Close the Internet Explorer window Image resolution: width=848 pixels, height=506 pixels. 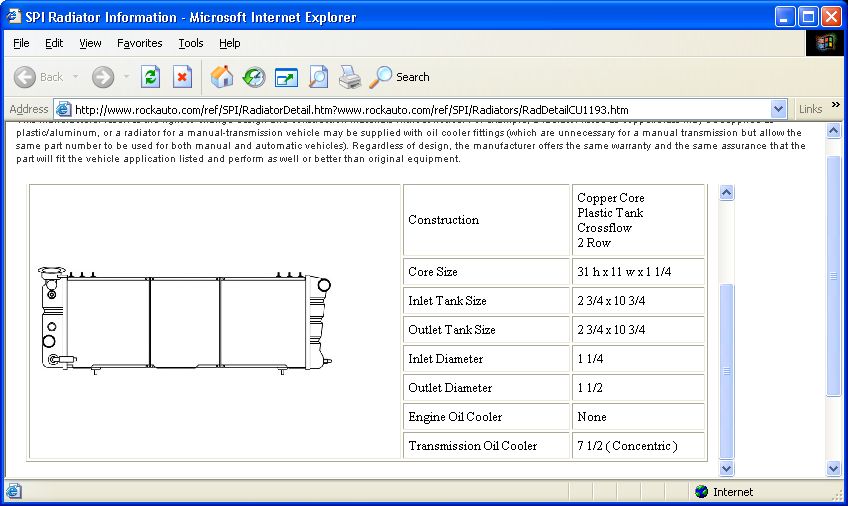pos(831,17)
